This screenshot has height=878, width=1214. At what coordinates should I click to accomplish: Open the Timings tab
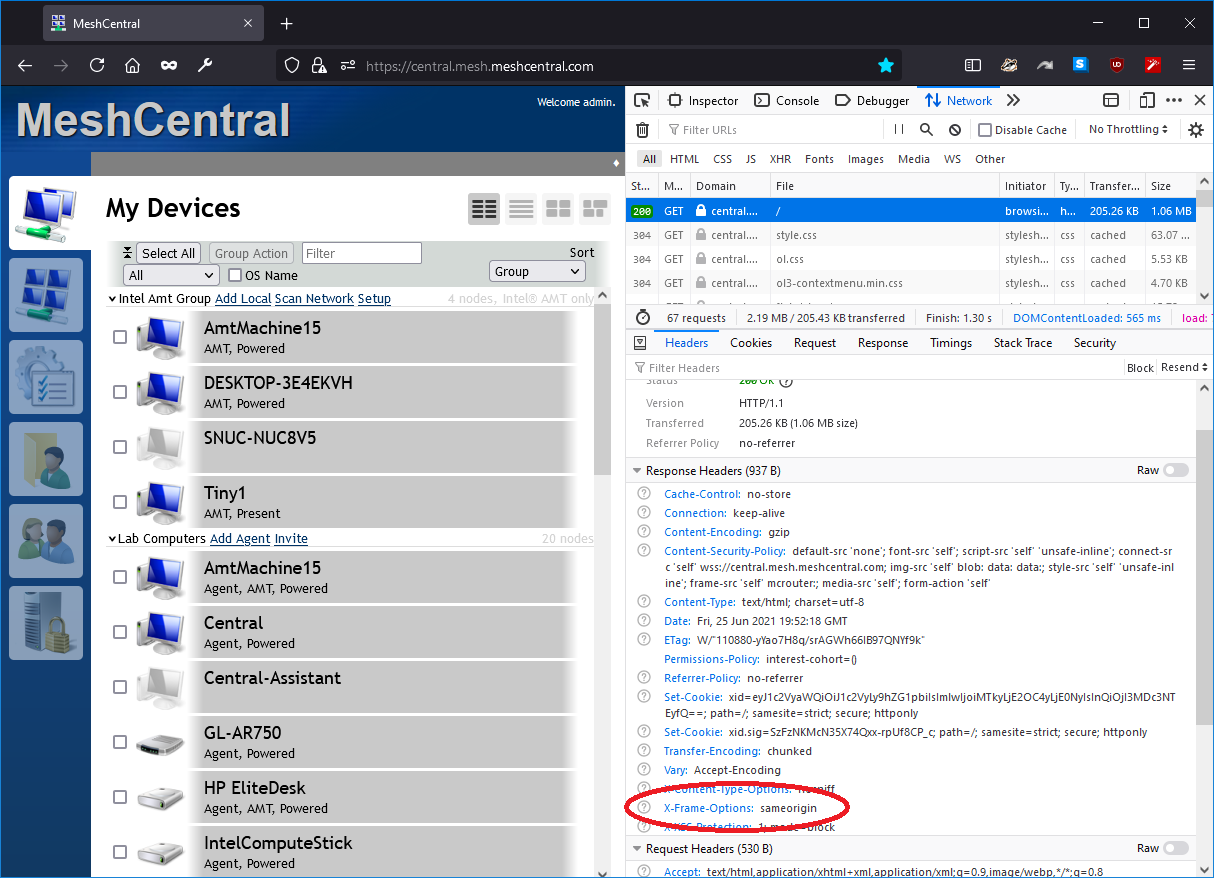951,343
